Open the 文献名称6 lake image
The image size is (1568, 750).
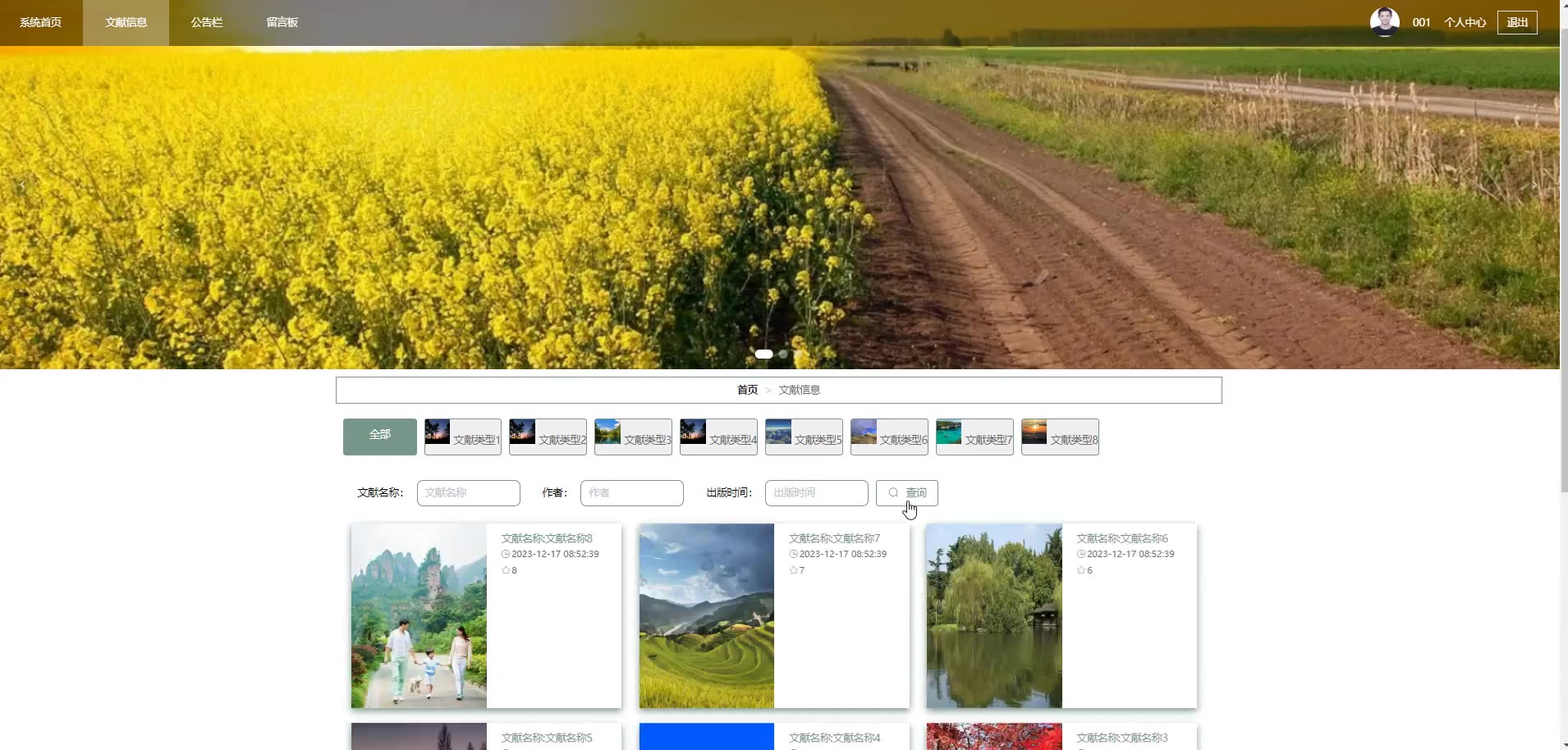[994, 616]
